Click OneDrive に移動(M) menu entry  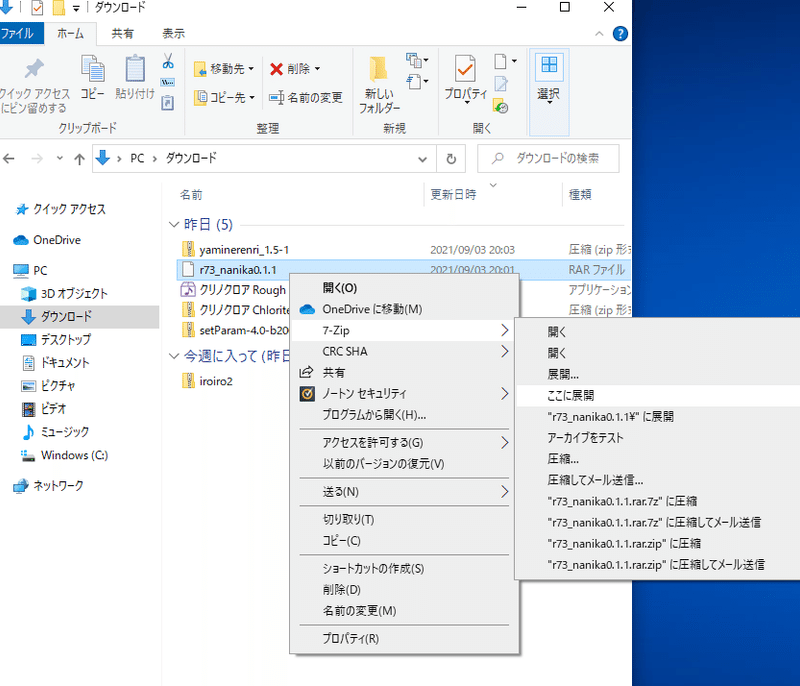point(404,310)
